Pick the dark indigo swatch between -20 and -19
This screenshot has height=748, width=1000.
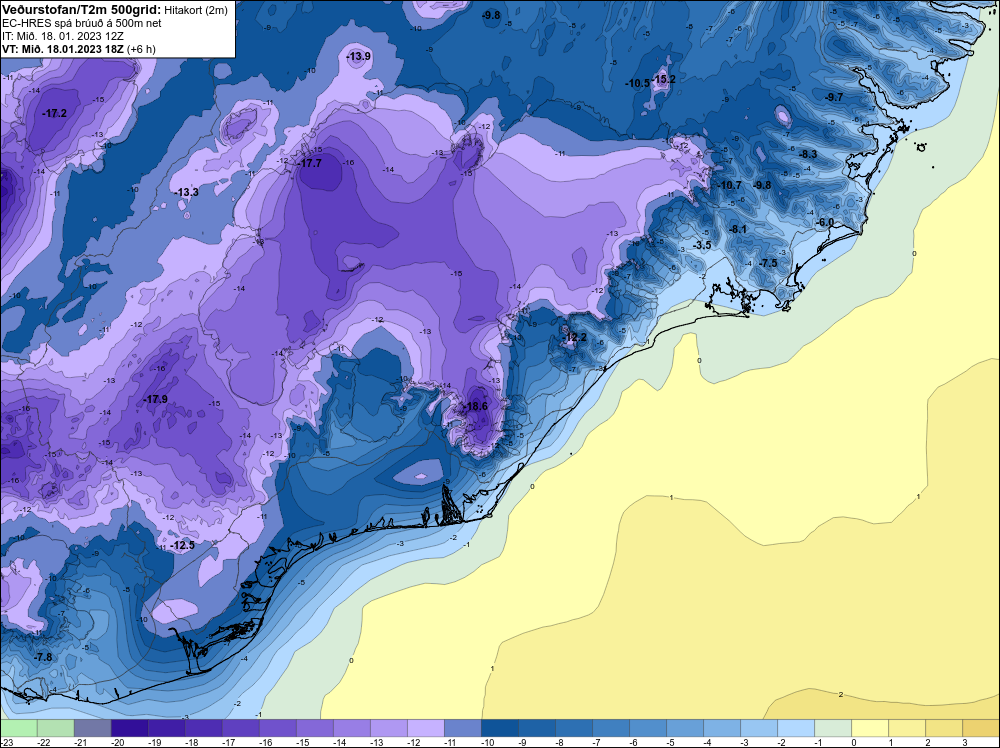(129, 728)
